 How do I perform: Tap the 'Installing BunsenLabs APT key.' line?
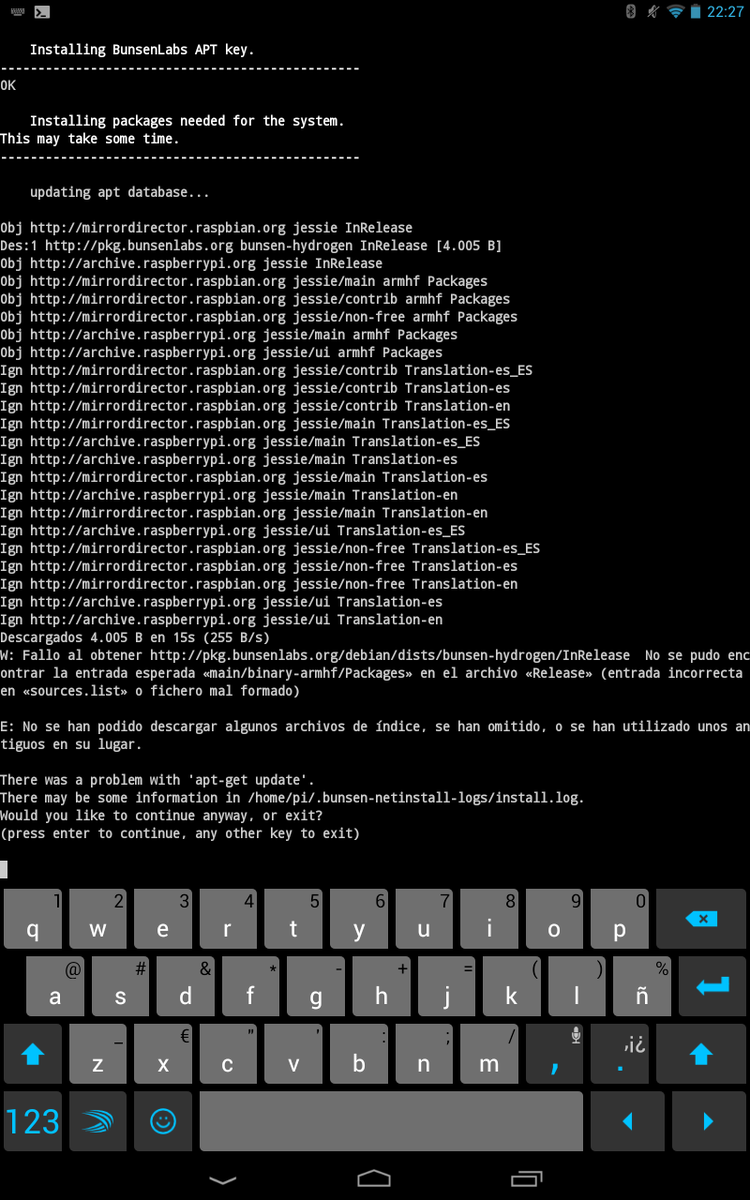[142, 50]
